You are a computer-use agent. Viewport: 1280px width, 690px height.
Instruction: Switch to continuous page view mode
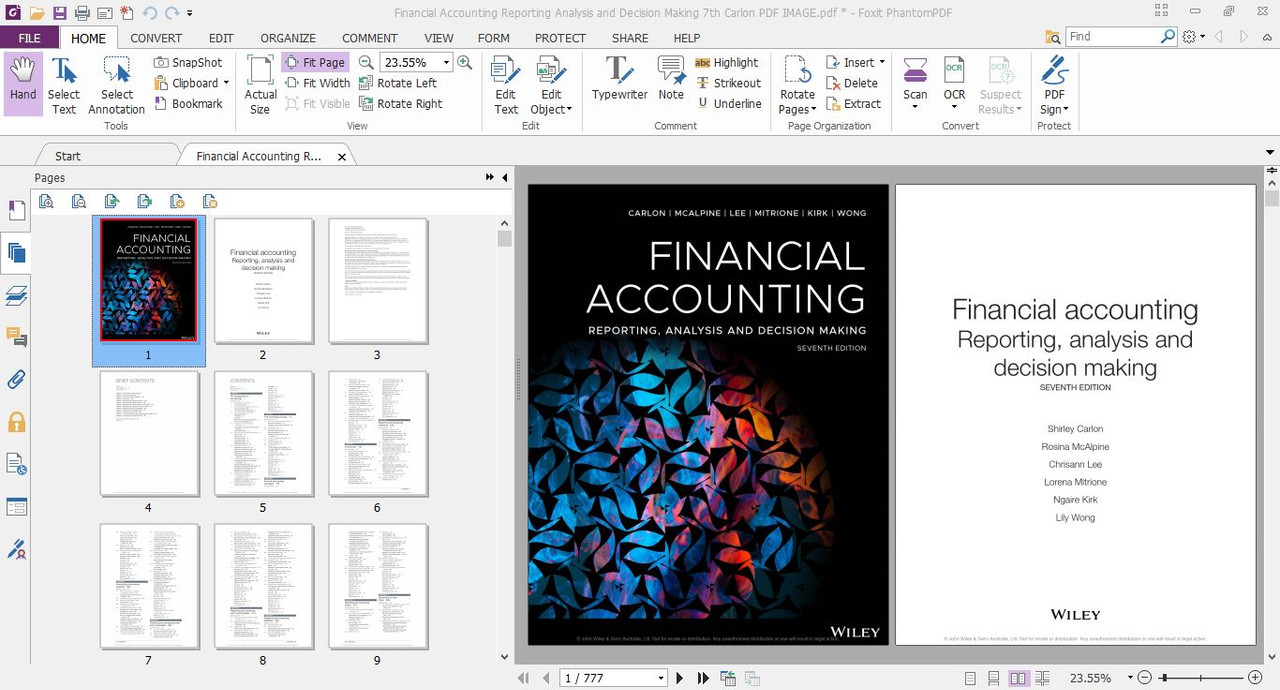(994, 678)
